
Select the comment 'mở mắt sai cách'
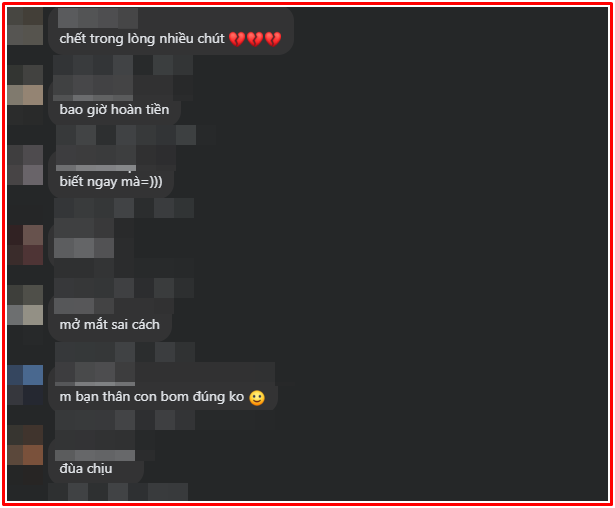(x=109, y=325)
